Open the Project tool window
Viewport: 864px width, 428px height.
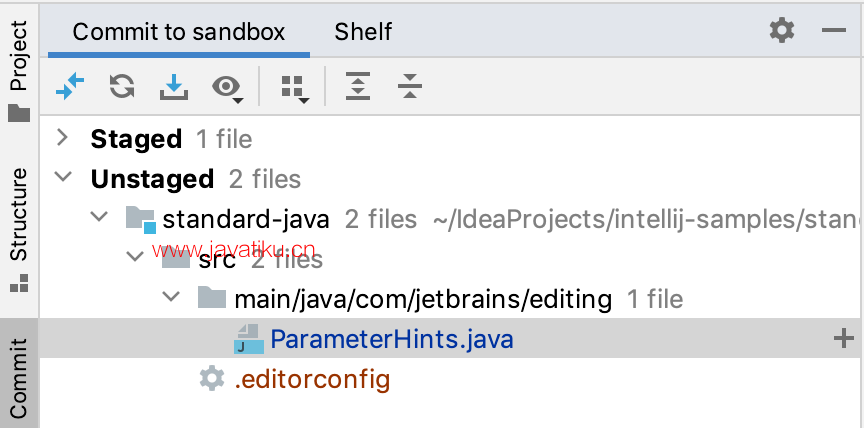click(x=19, y=71)
